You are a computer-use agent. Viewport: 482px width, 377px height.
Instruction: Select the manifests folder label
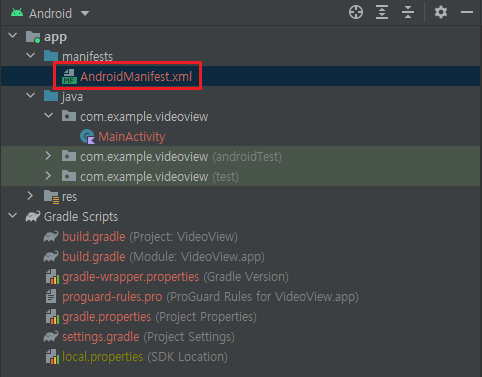87,57
